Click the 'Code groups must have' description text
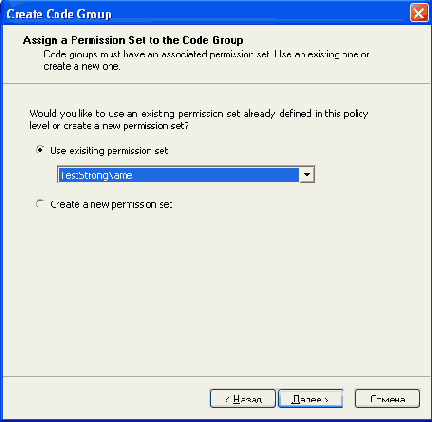This screenshot has width=432, height=422. (x=206, y=60)
